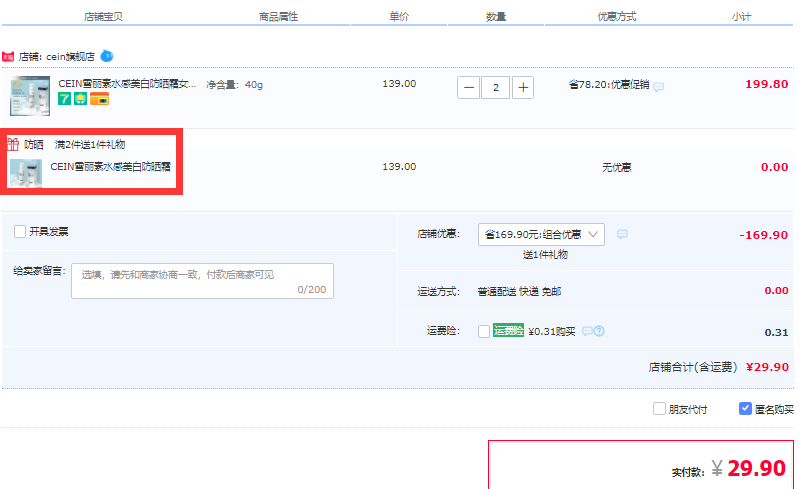
Task: Click the green 运费险 insurance badge
Action: pos(508,331)
